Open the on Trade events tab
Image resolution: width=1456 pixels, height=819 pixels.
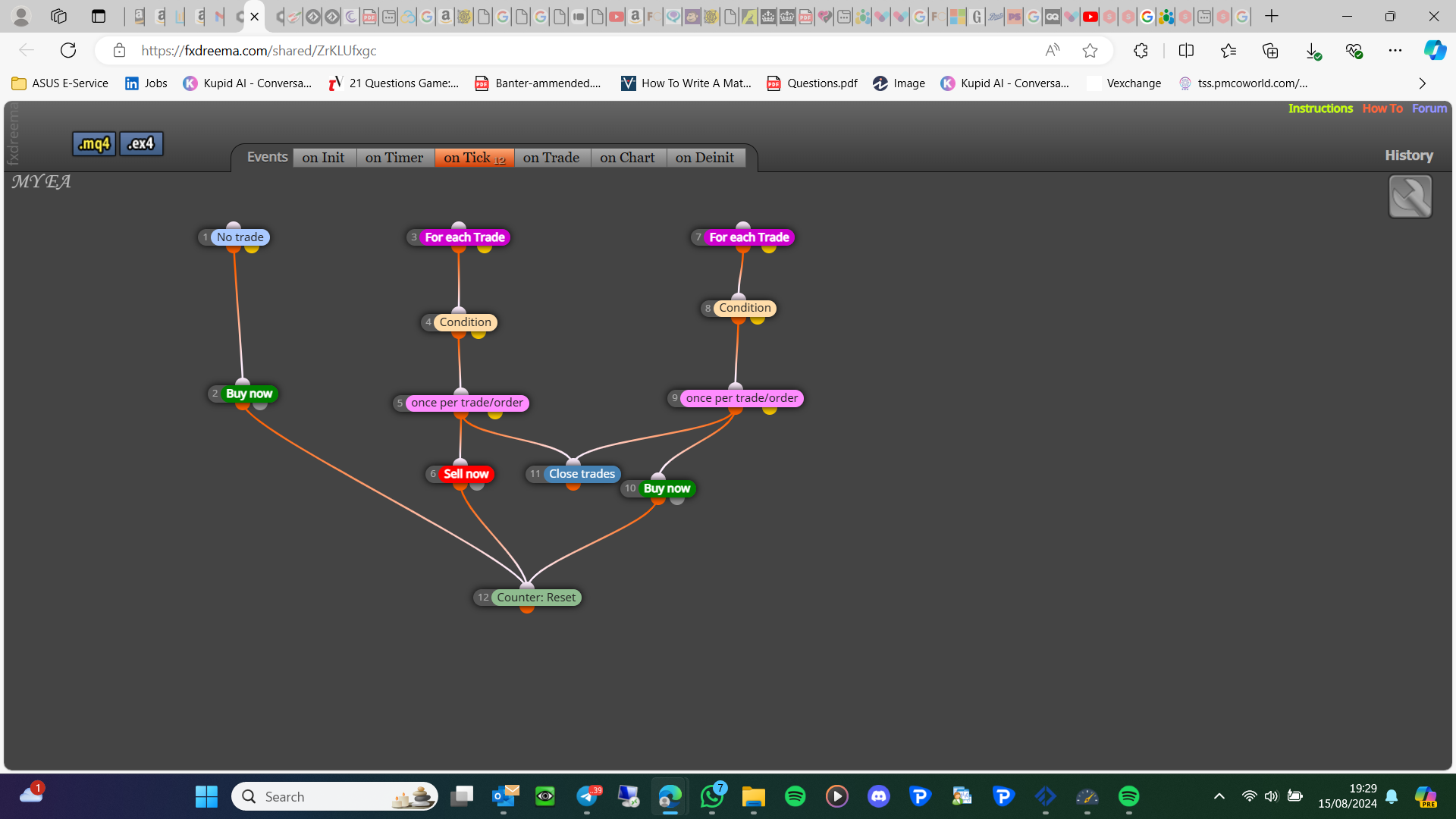(551, 158)
